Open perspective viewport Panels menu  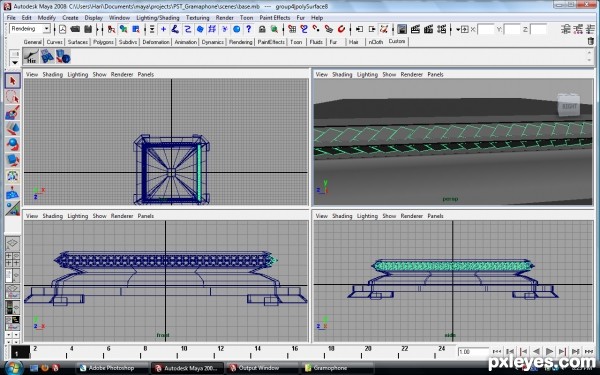(x=435, y=74)
